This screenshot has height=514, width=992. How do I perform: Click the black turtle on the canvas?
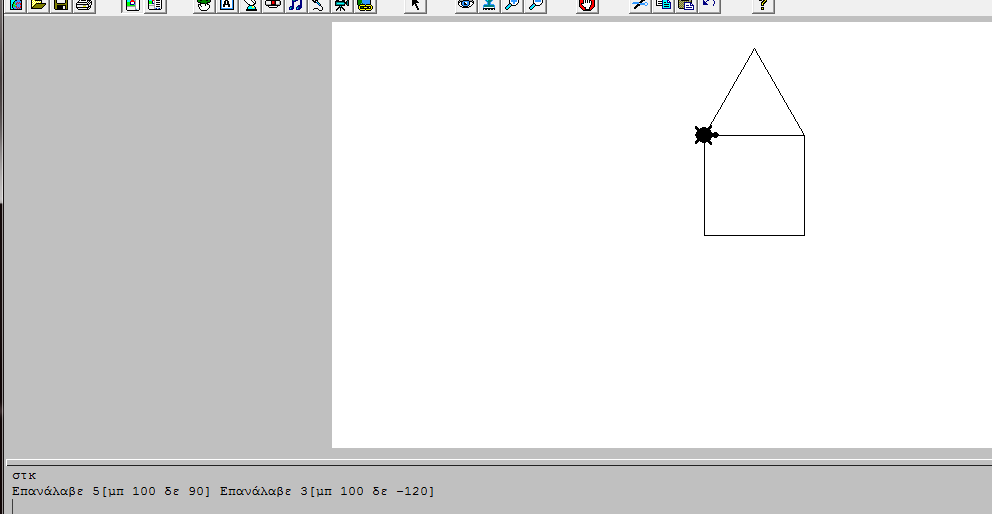(705, 135)
